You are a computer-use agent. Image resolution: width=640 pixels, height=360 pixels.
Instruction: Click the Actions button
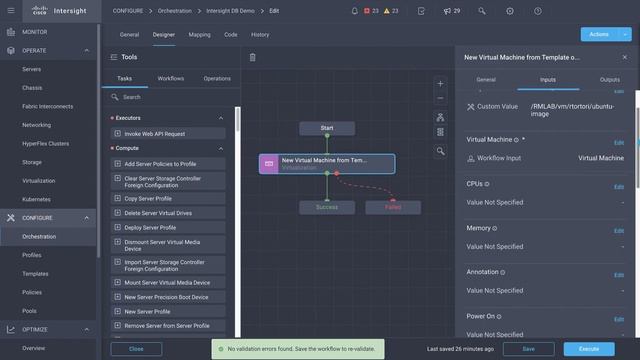(599, 35)
